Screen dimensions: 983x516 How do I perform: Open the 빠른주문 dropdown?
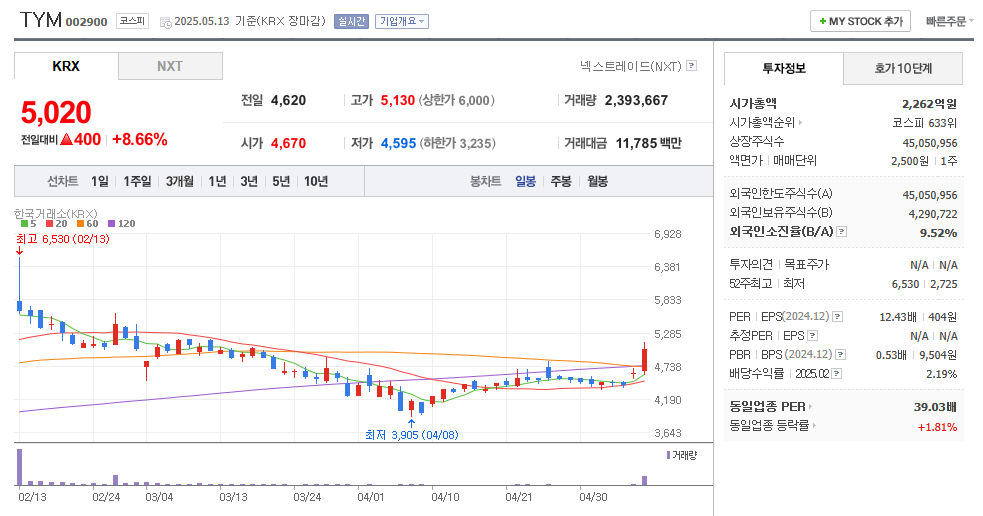[x=950, y=21]
